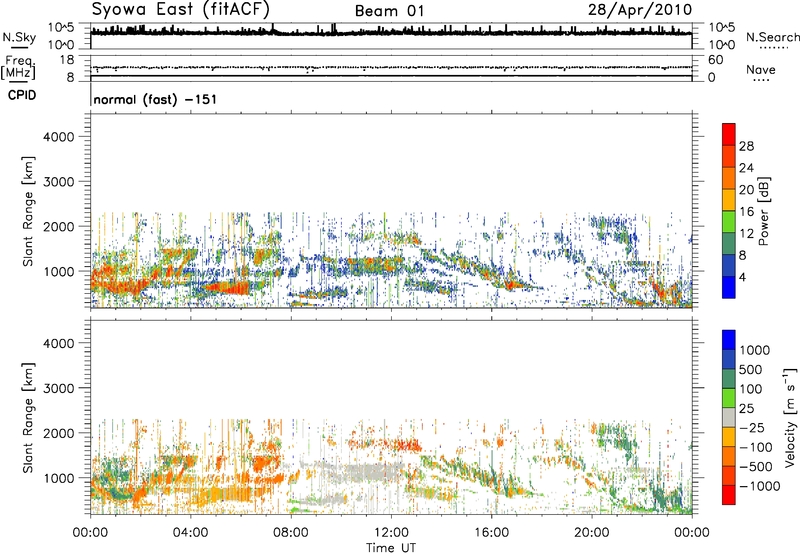Viewport: 800px width, 554px height.
Task: Select the 8–12 dB teal power swatch
Action: tap(729, 243)
